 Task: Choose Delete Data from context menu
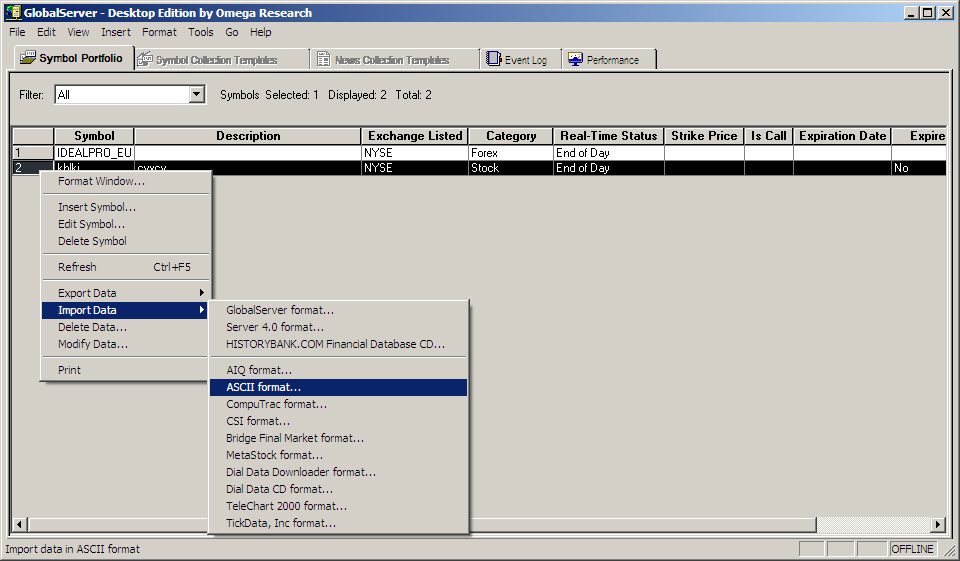126,327
